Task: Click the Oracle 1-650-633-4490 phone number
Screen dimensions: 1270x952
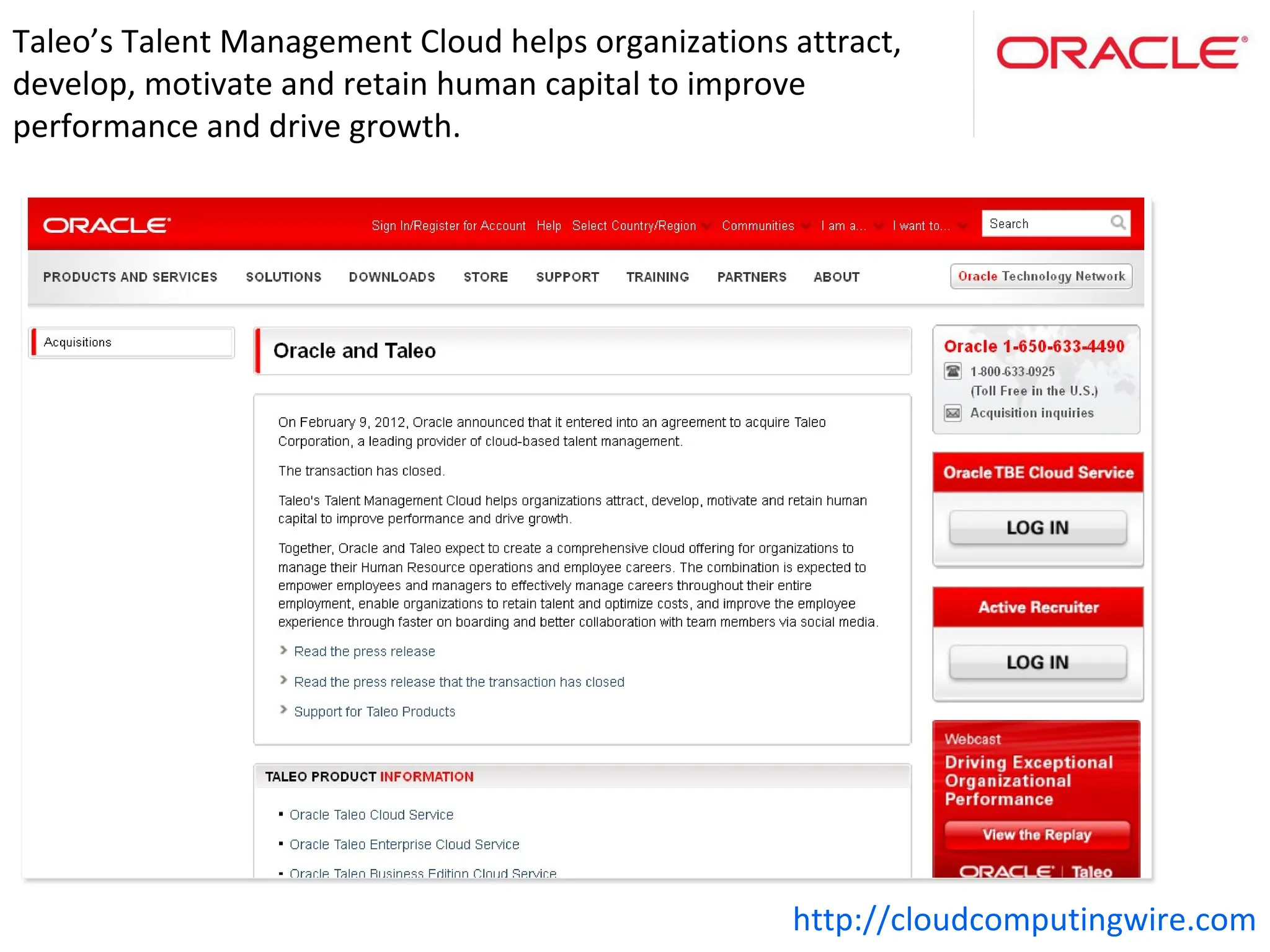Action: pos(1034,346)
